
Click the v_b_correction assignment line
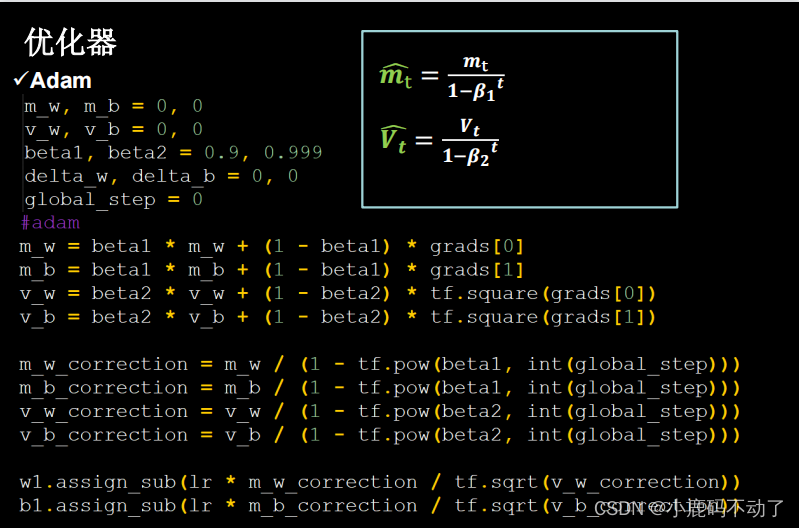point(380,435)
